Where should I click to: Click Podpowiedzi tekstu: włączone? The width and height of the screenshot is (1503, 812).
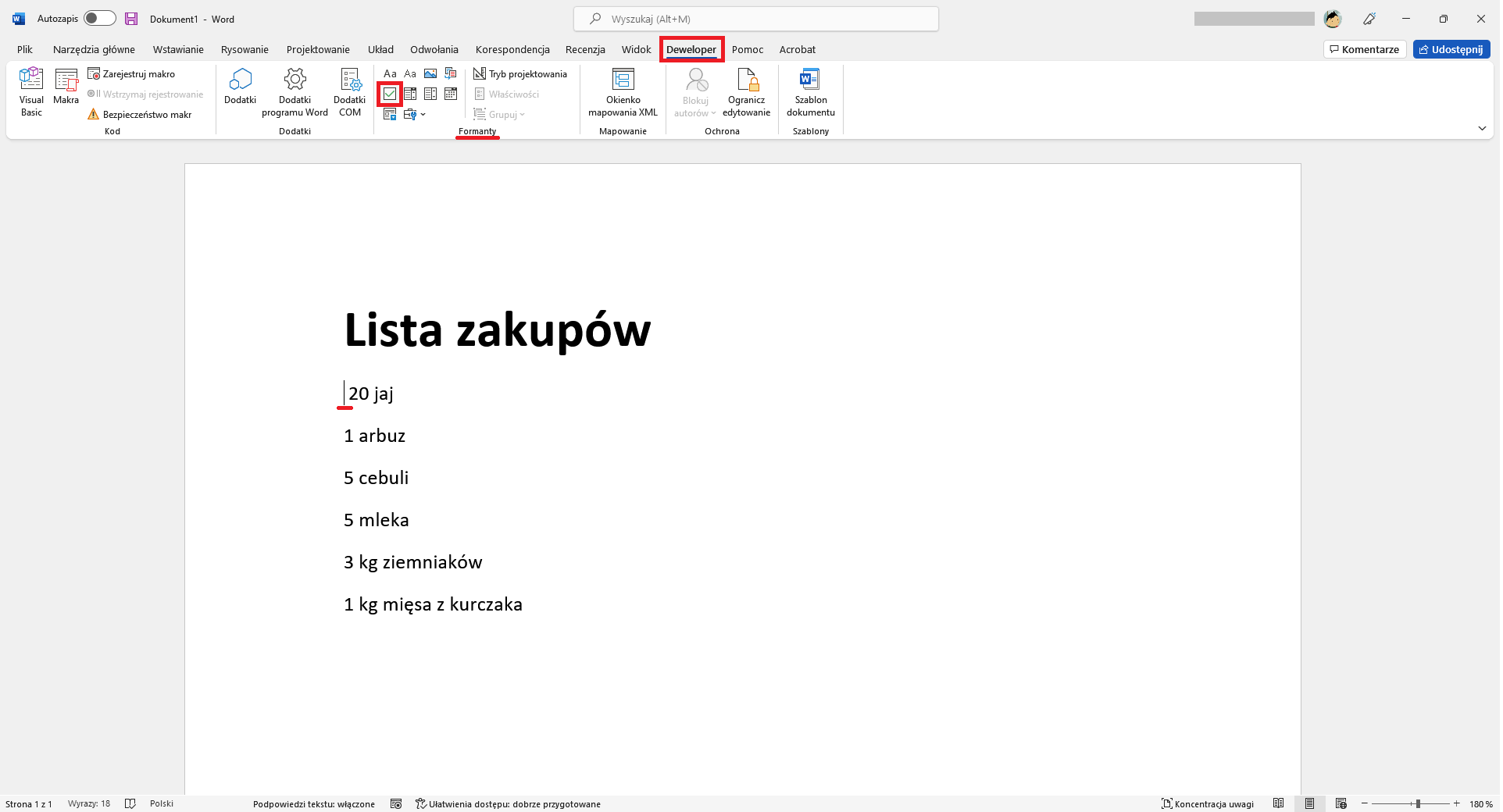(314, 803)
